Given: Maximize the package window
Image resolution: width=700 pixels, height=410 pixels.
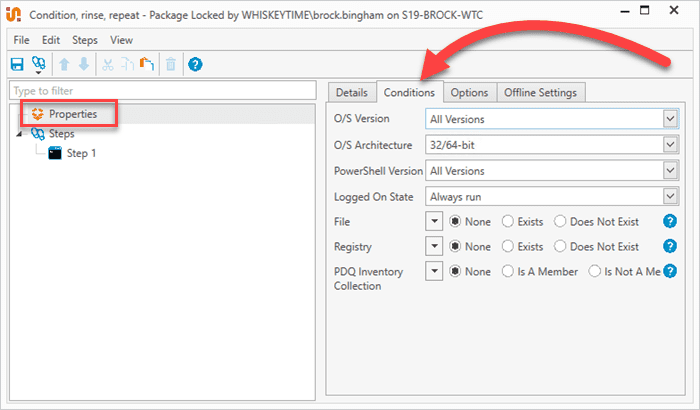Looking at the screenshot, I should click(645, 10).
